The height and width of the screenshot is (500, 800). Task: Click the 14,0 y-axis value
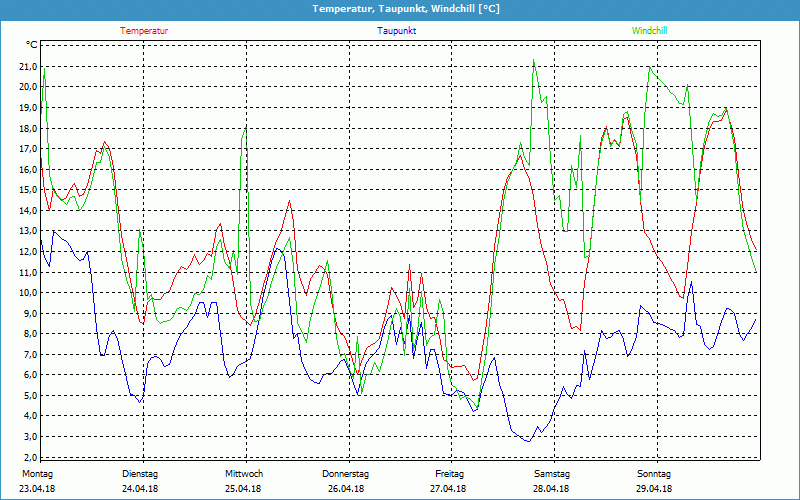pyautogui.click(x=29, y=210)
